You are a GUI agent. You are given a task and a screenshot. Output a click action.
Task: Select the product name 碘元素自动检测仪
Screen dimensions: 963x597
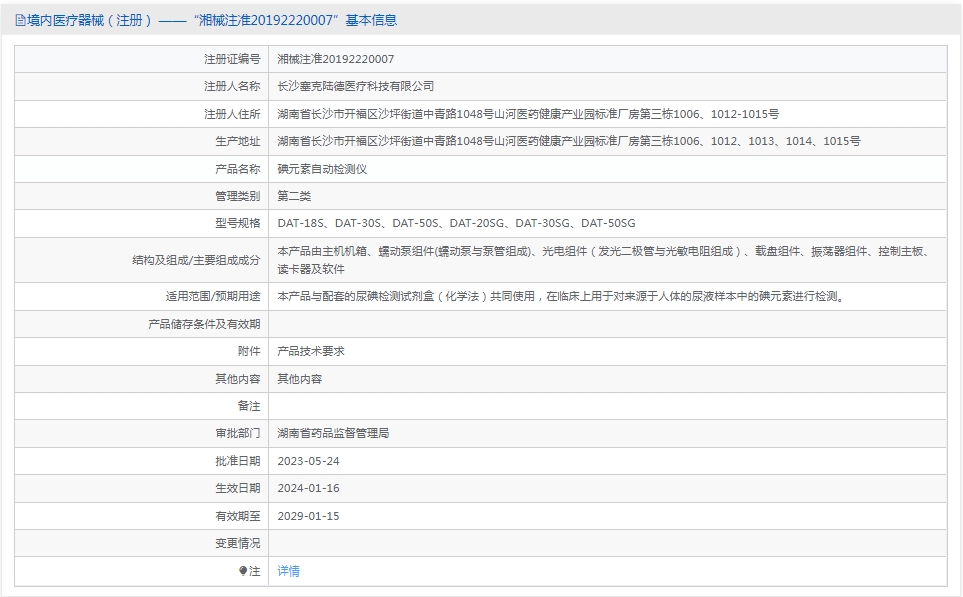(327, 168)
